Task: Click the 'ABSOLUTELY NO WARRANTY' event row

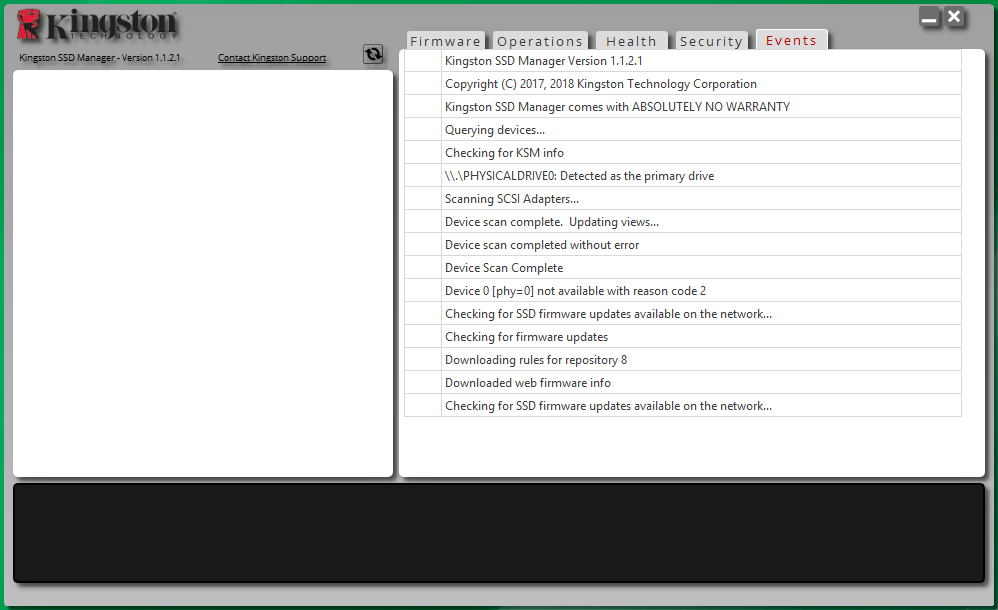Action: (682, 106)
